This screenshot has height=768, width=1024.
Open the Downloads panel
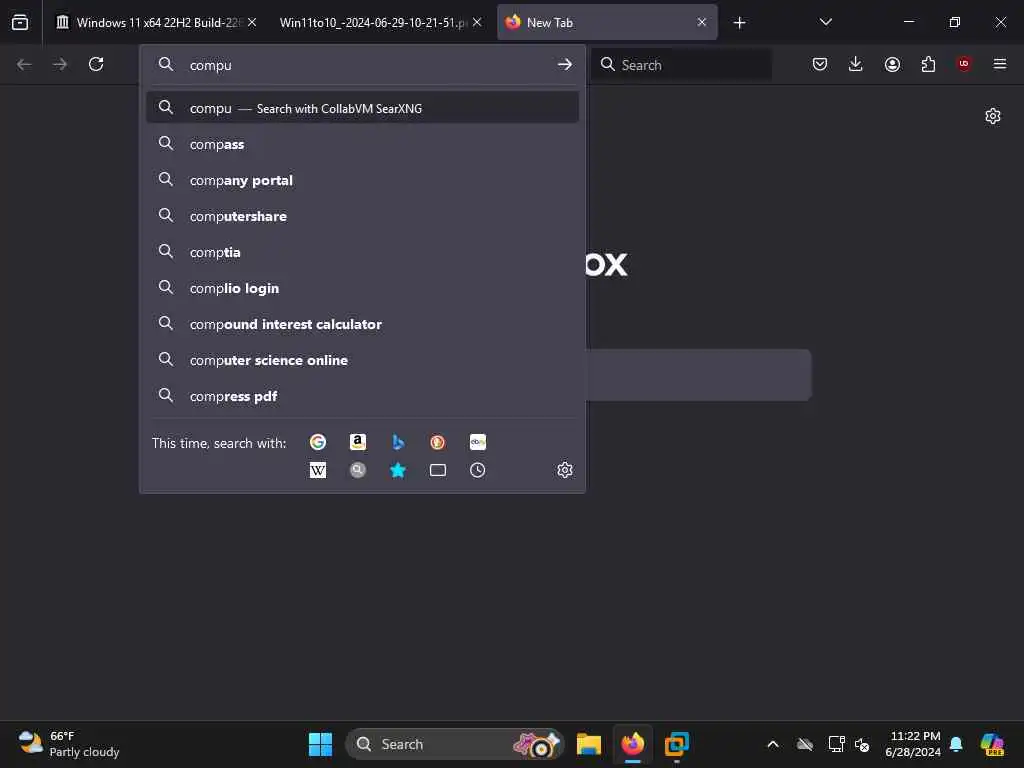pos(856,64)
